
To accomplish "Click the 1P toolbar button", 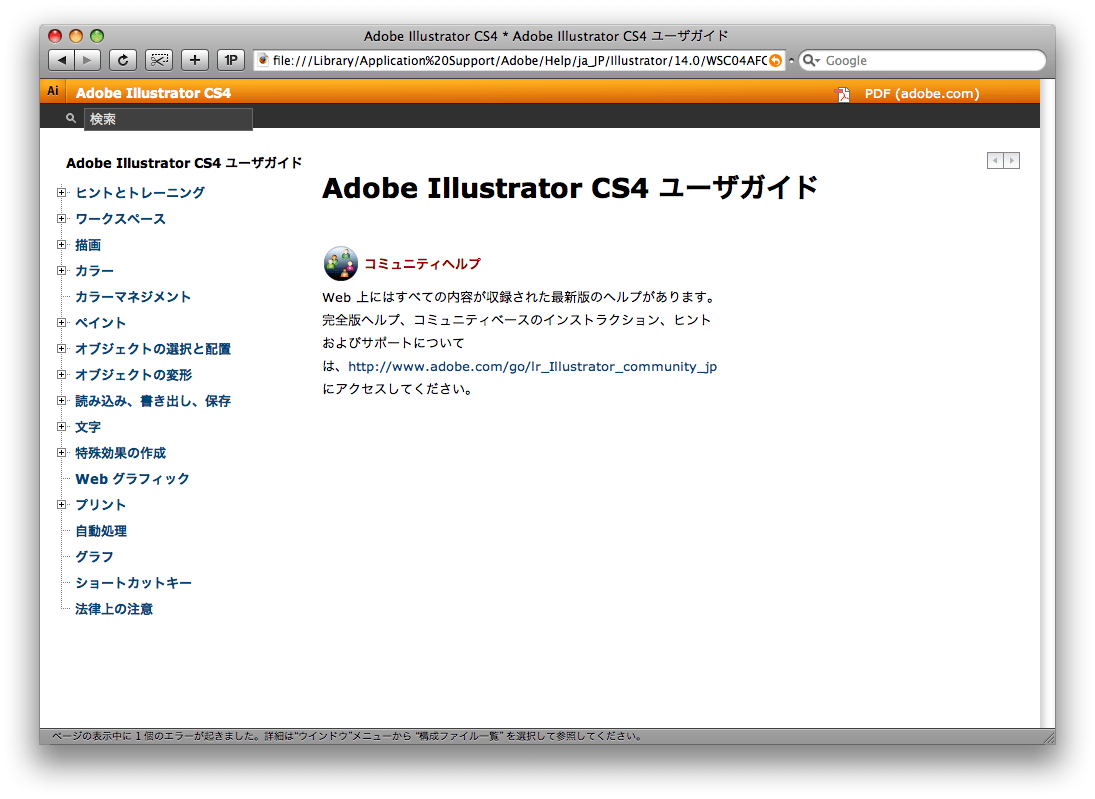I will point(231,60).
